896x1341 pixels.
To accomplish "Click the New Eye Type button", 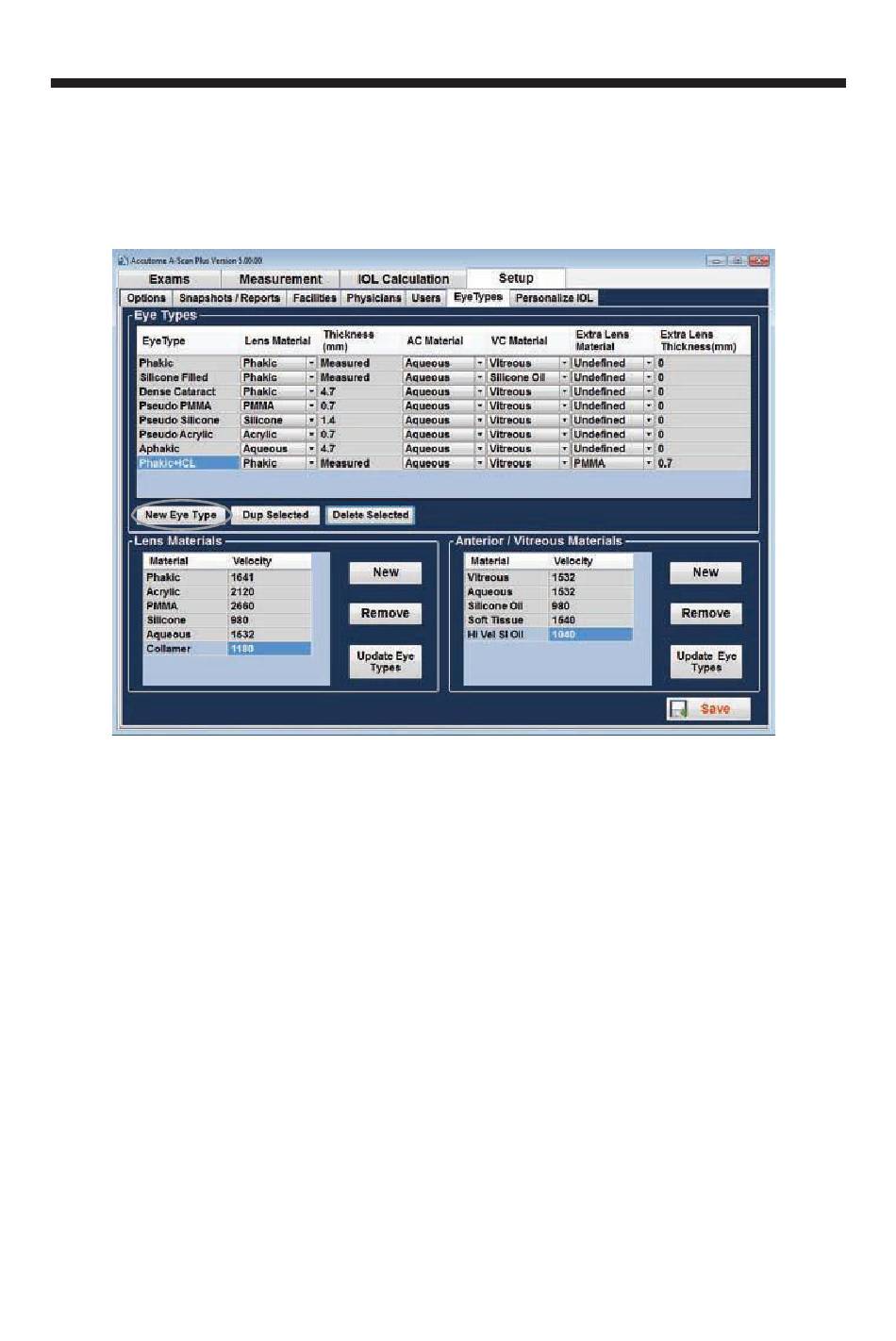I will pyautogui.click(x=180, y=515).
